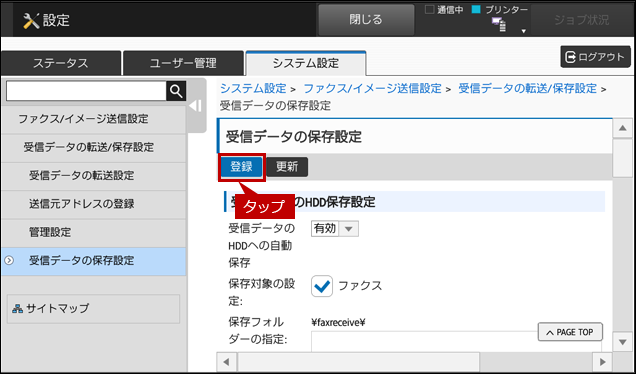
Task: Jump to top with PAGE TOP button
Action: pyautogui.click(x=570, y=332)
